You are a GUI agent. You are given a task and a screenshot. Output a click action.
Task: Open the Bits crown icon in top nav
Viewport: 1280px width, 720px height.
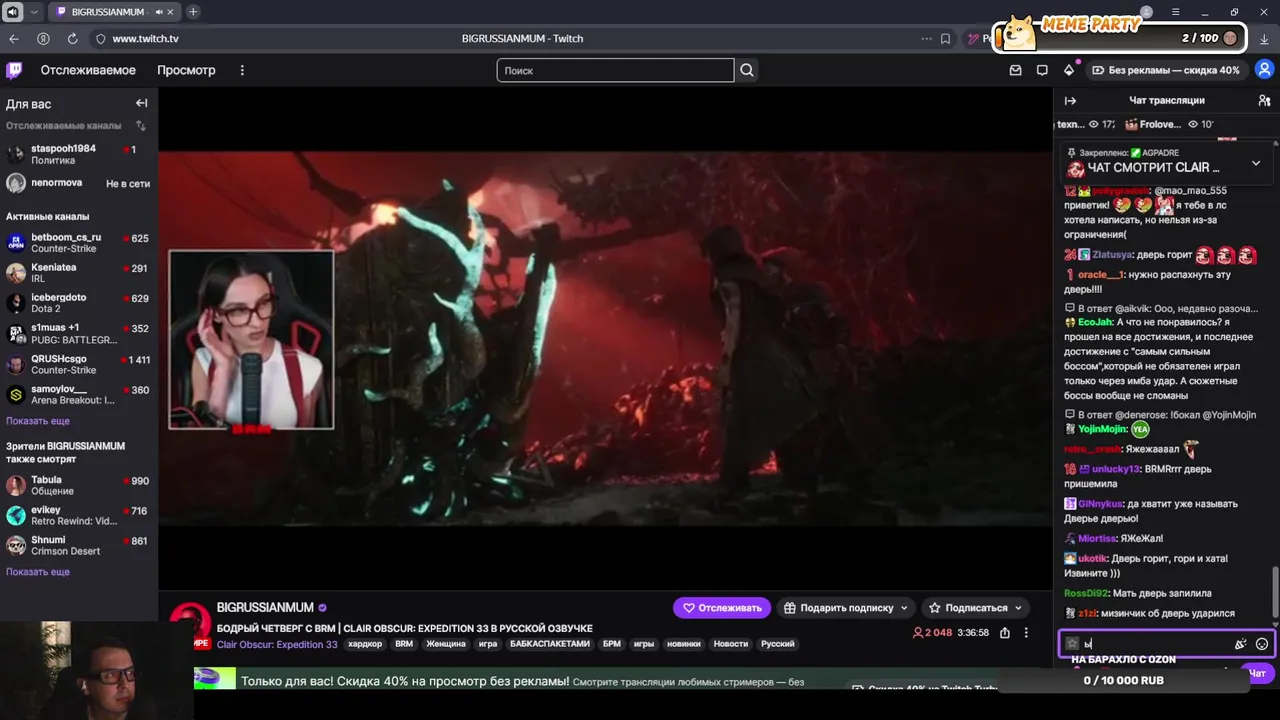tap(1069, 70)
